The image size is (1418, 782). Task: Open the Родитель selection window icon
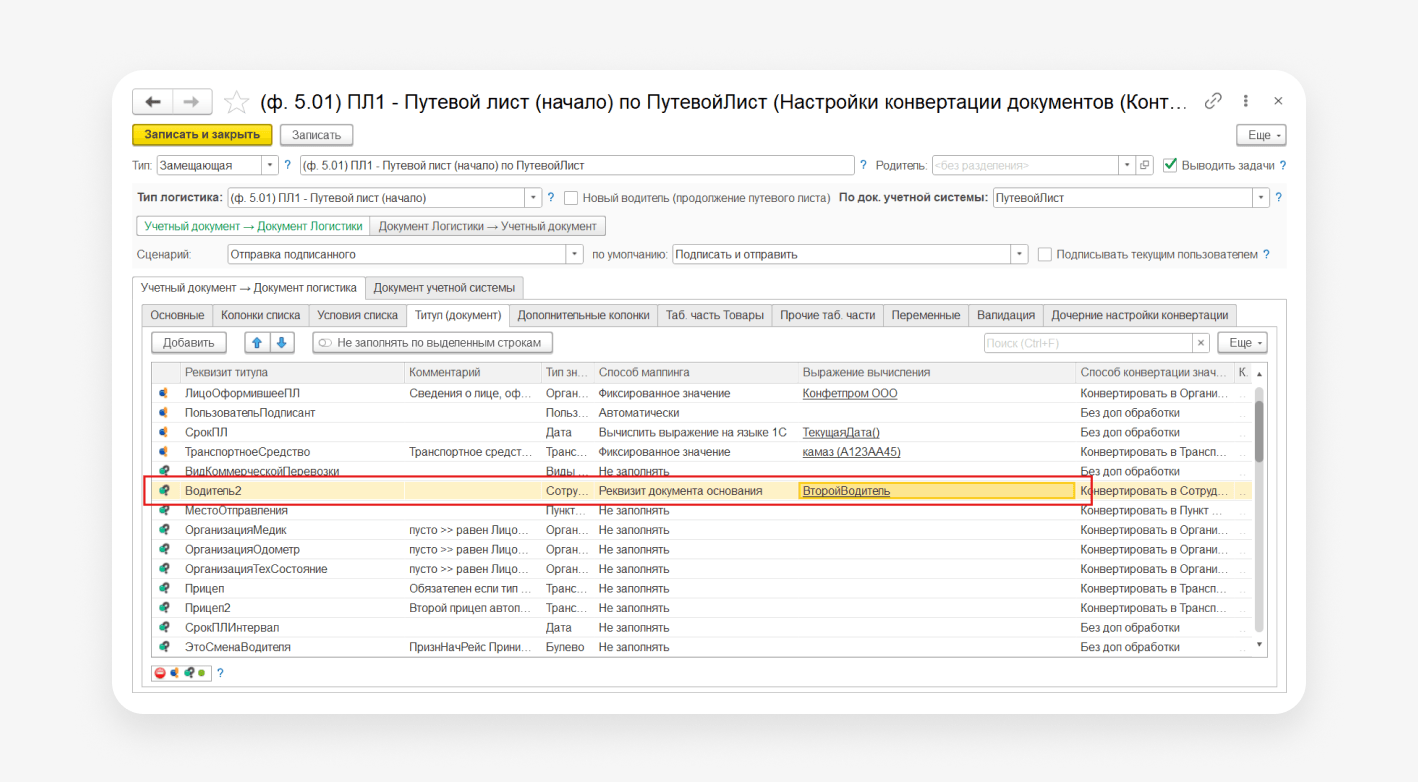pyautogui.click(x=1145, y=165)
